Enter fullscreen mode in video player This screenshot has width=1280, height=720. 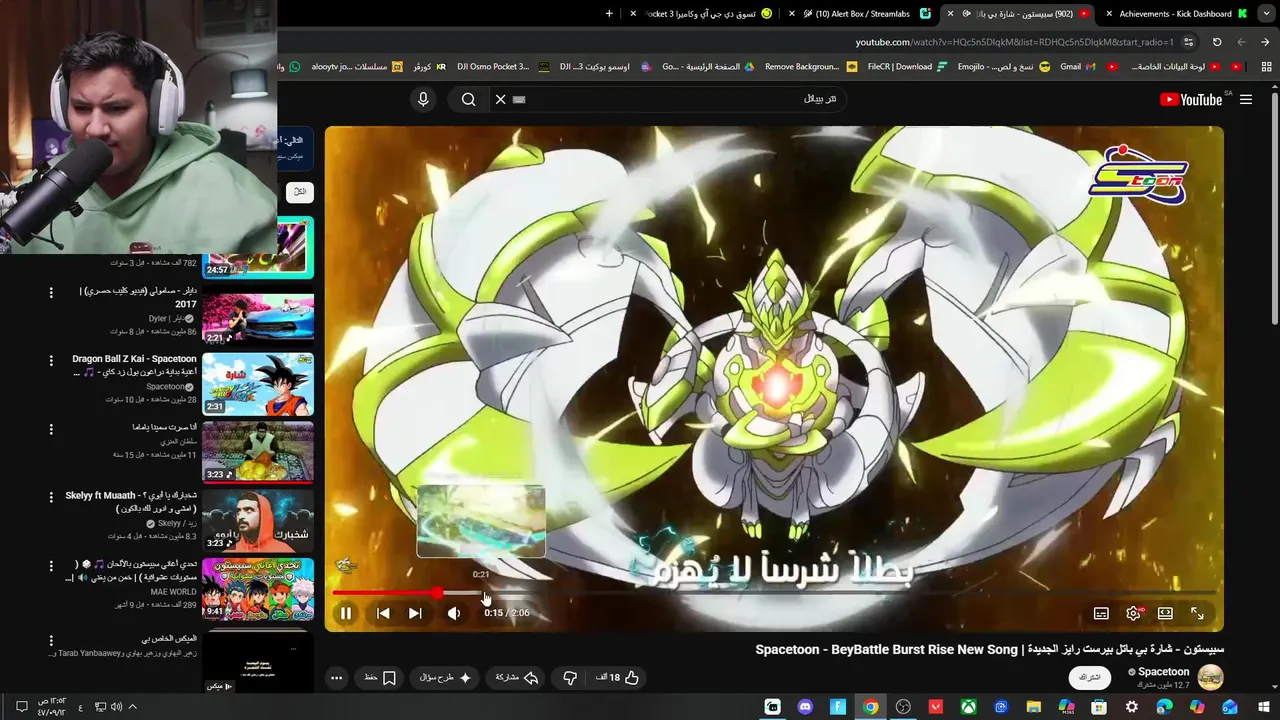1197,613
